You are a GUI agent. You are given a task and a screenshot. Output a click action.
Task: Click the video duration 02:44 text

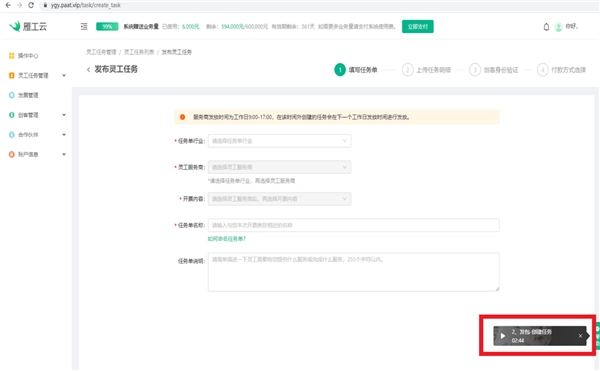pos(518,340)
